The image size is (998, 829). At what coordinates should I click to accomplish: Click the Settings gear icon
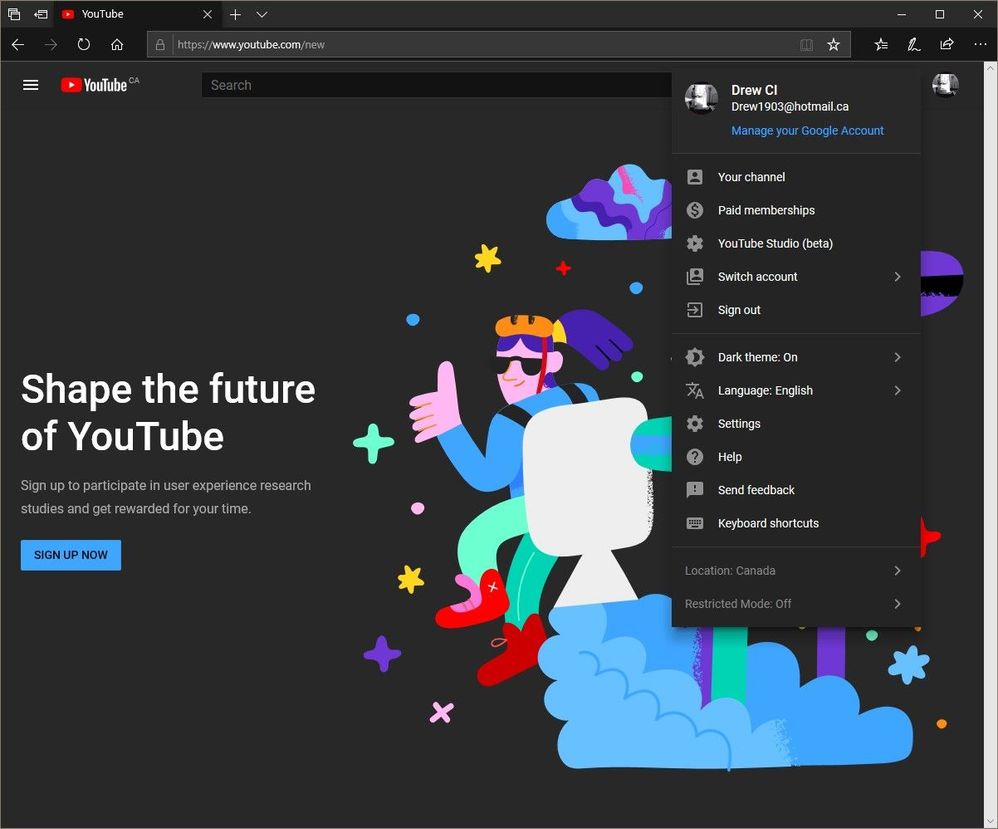[x=695, y=423]
